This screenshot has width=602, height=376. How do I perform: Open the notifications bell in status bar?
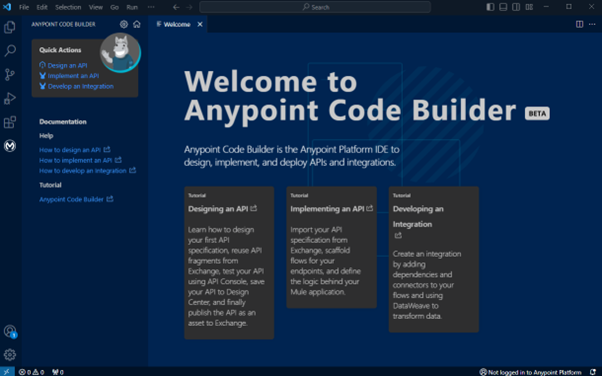(593, 372)
